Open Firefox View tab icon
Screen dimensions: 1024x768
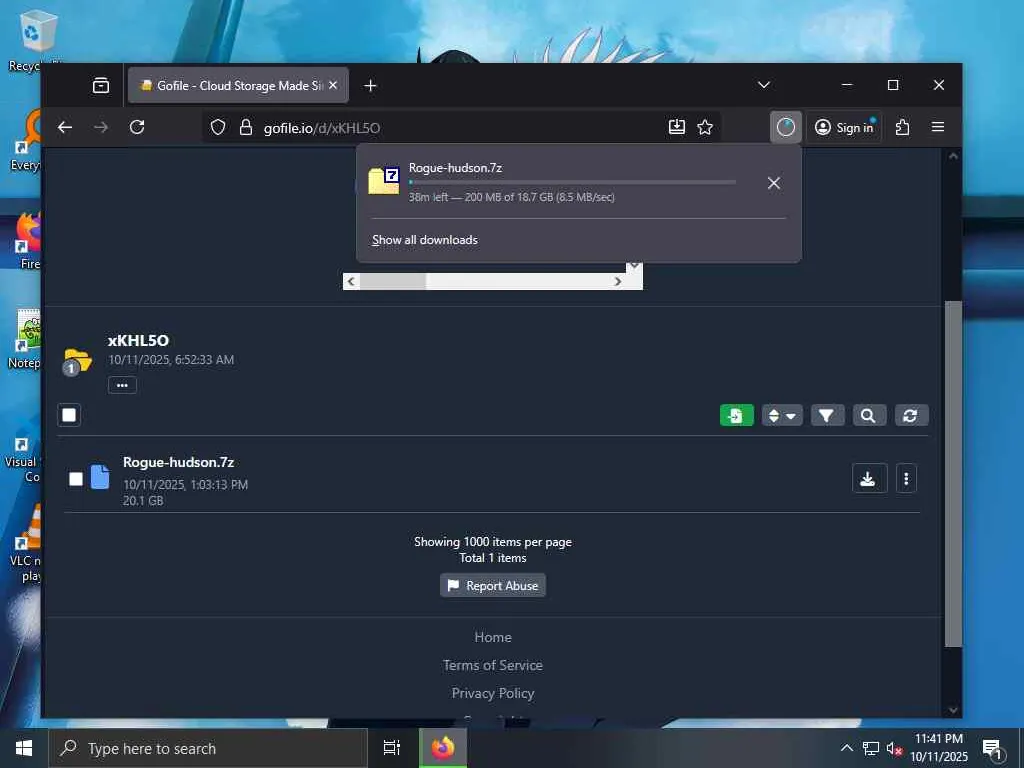101,86
